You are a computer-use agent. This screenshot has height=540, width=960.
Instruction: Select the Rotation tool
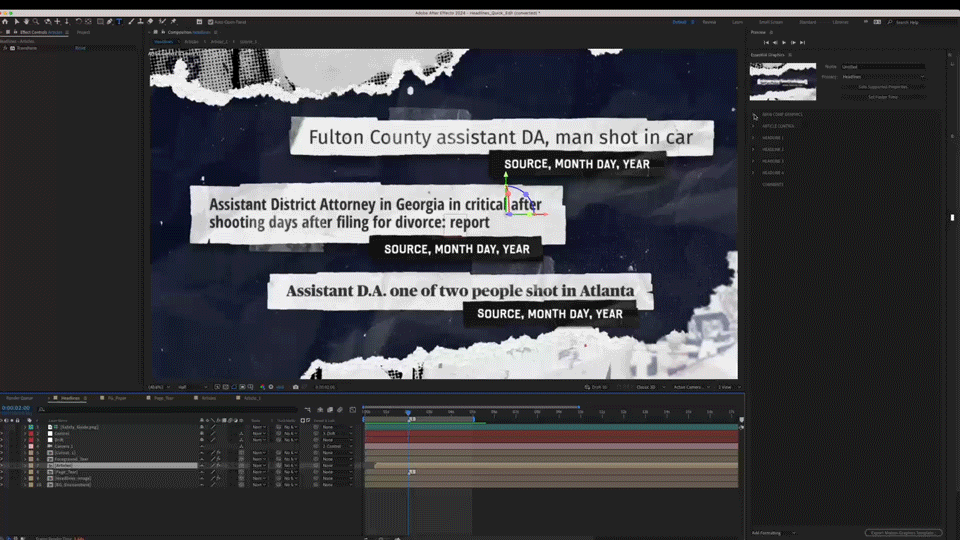point(78,21)
